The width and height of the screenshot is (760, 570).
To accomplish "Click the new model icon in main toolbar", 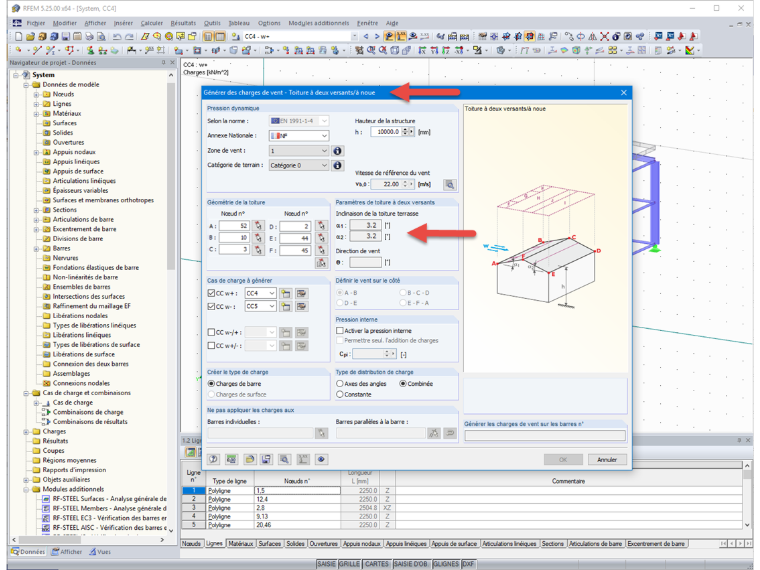I will (x=18, y=36).
